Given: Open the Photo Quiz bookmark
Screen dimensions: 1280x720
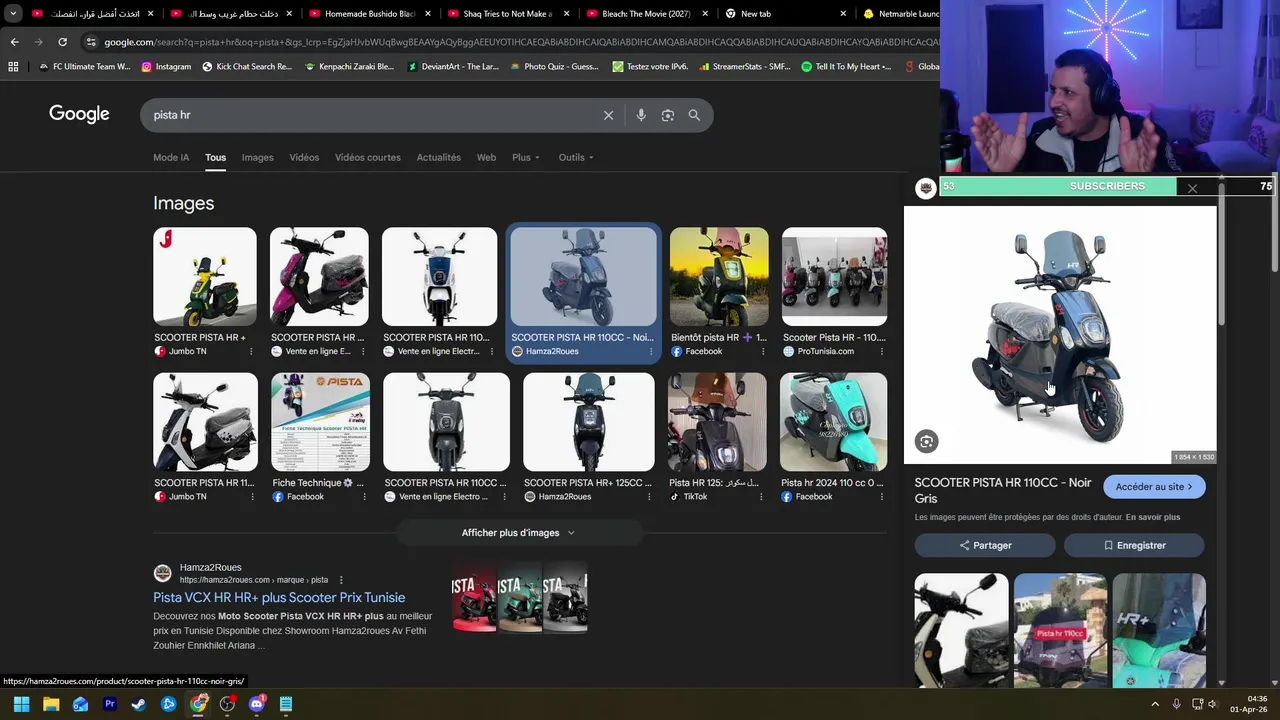Looking at the screenshot, I should tap(554, 67).
